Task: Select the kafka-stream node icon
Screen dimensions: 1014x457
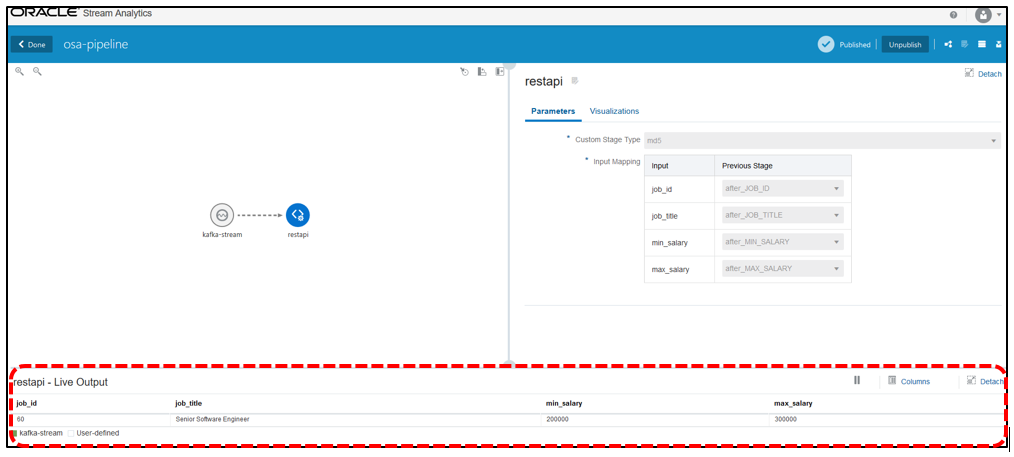Action: [x=221, y=215]
